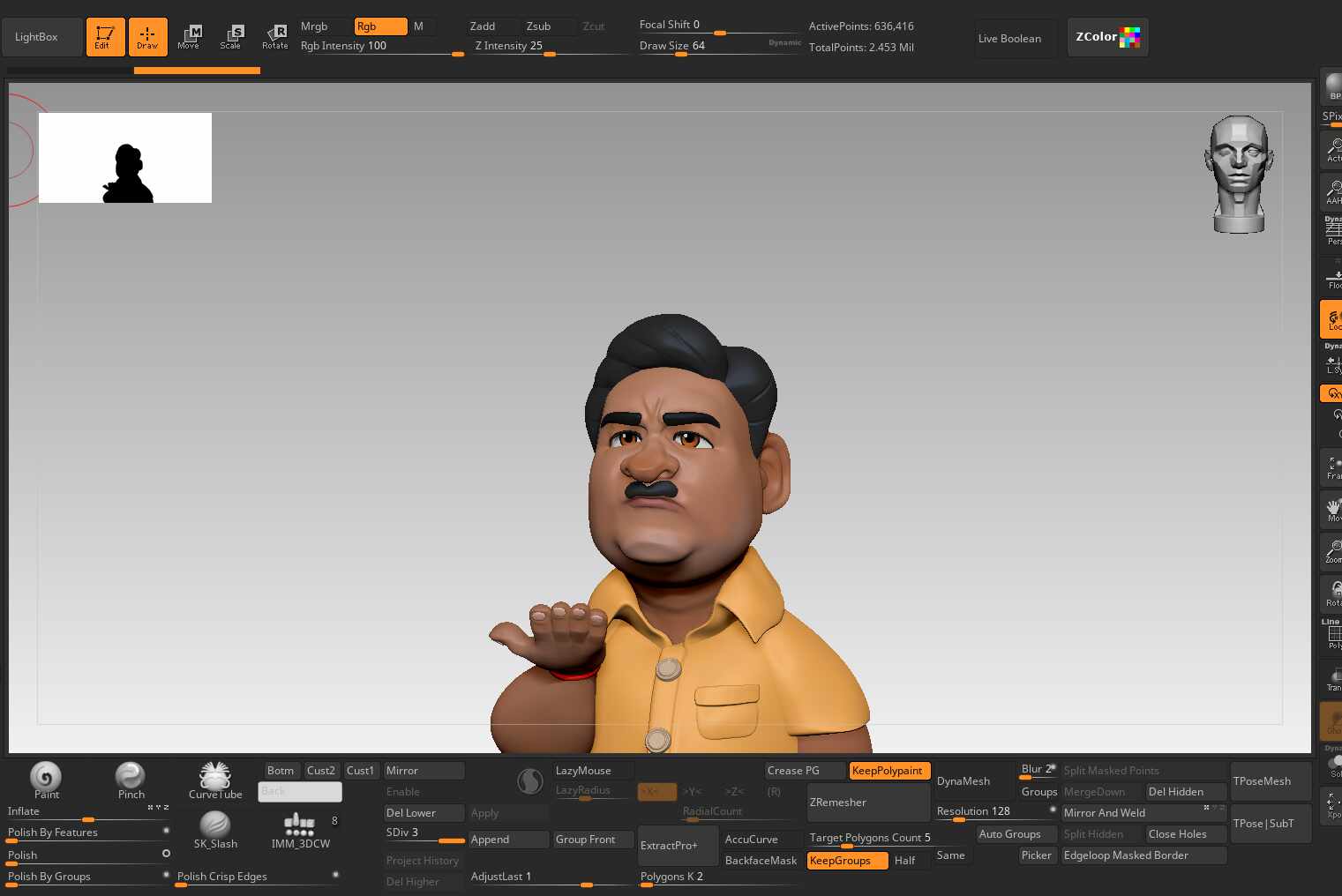Select the Paint brush icon
Screen dimensions: 1342x896
tap(46, 777)
